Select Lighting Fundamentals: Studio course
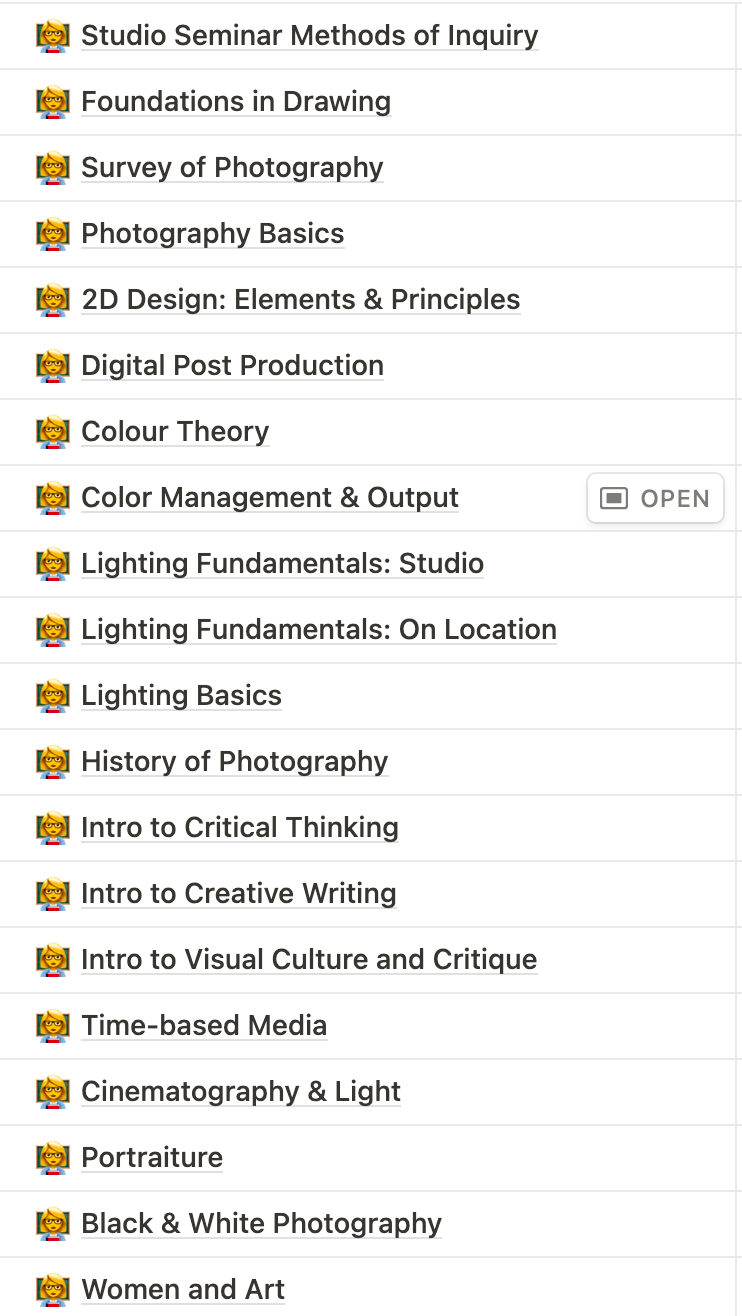Image resolution: width=742 pixels, height=1316 pixels. (x=283, y=564)
